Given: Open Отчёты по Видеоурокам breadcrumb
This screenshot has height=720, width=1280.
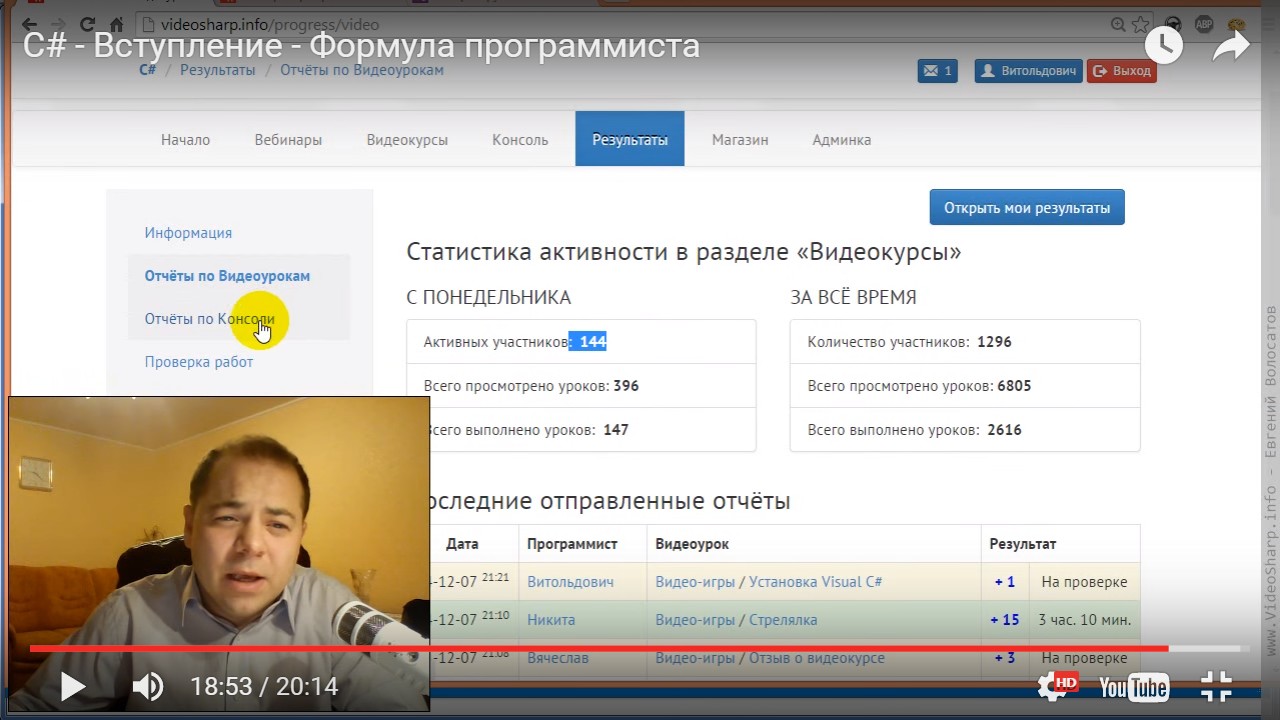Looking at the screenshot, I should pos(362,70).
